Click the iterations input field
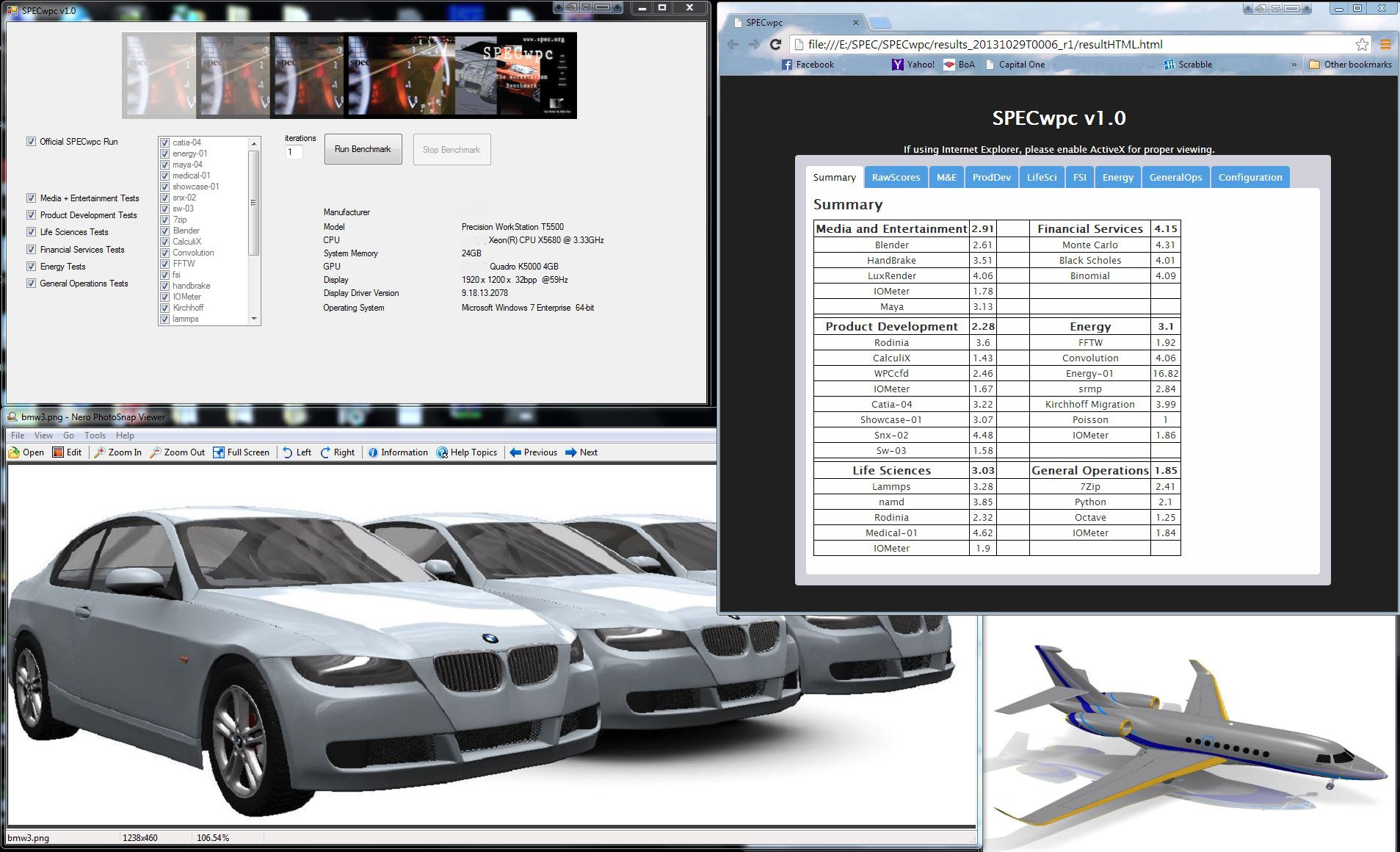Viewport: 1400px width, 852px height. pos(294,152)
